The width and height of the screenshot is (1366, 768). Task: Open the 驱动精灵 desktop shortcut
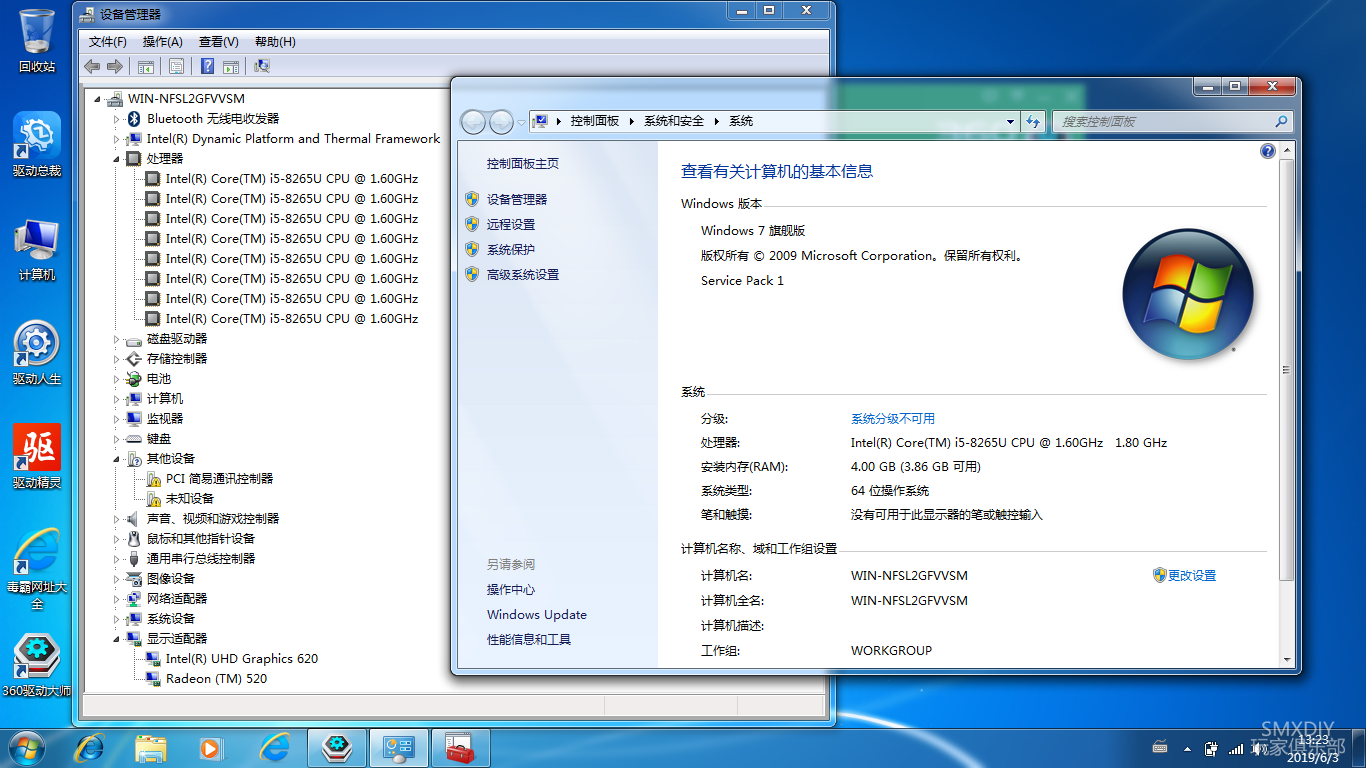[37, 457]
